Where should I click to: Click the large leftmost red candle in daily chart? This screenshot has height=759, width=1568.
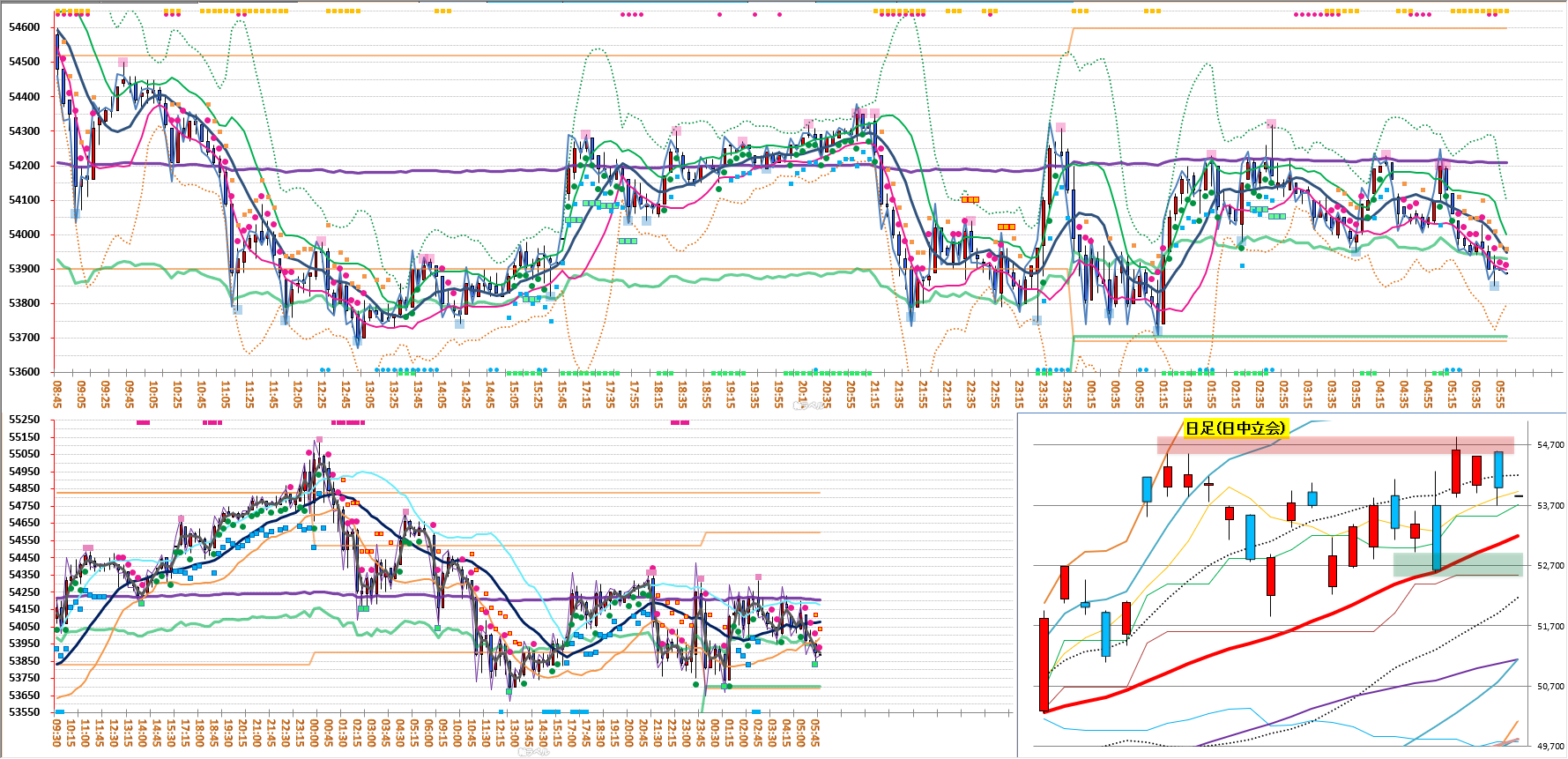[x=1044, y=664]
